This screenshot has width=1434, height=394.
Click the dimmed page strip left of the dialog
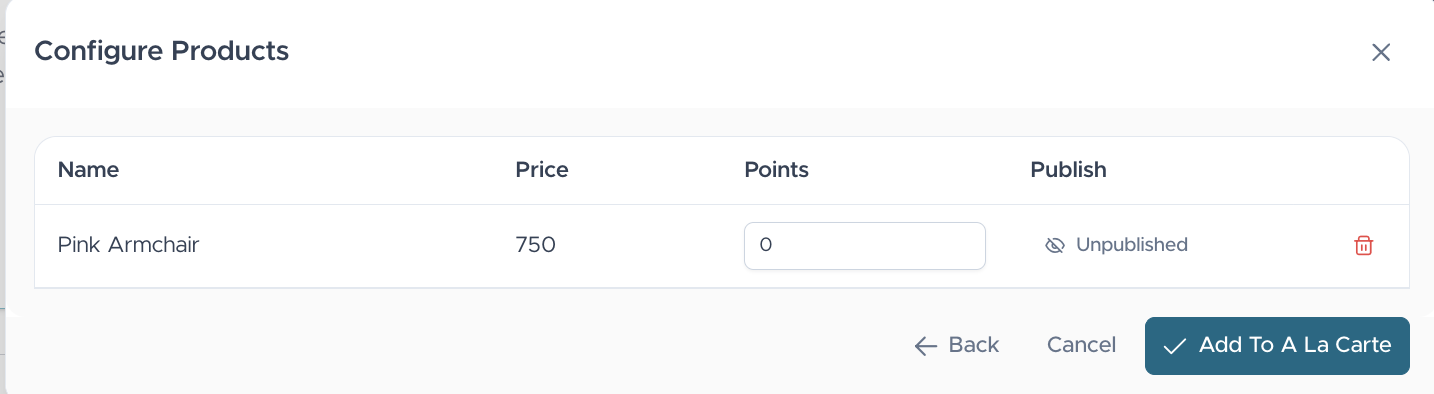3,200
